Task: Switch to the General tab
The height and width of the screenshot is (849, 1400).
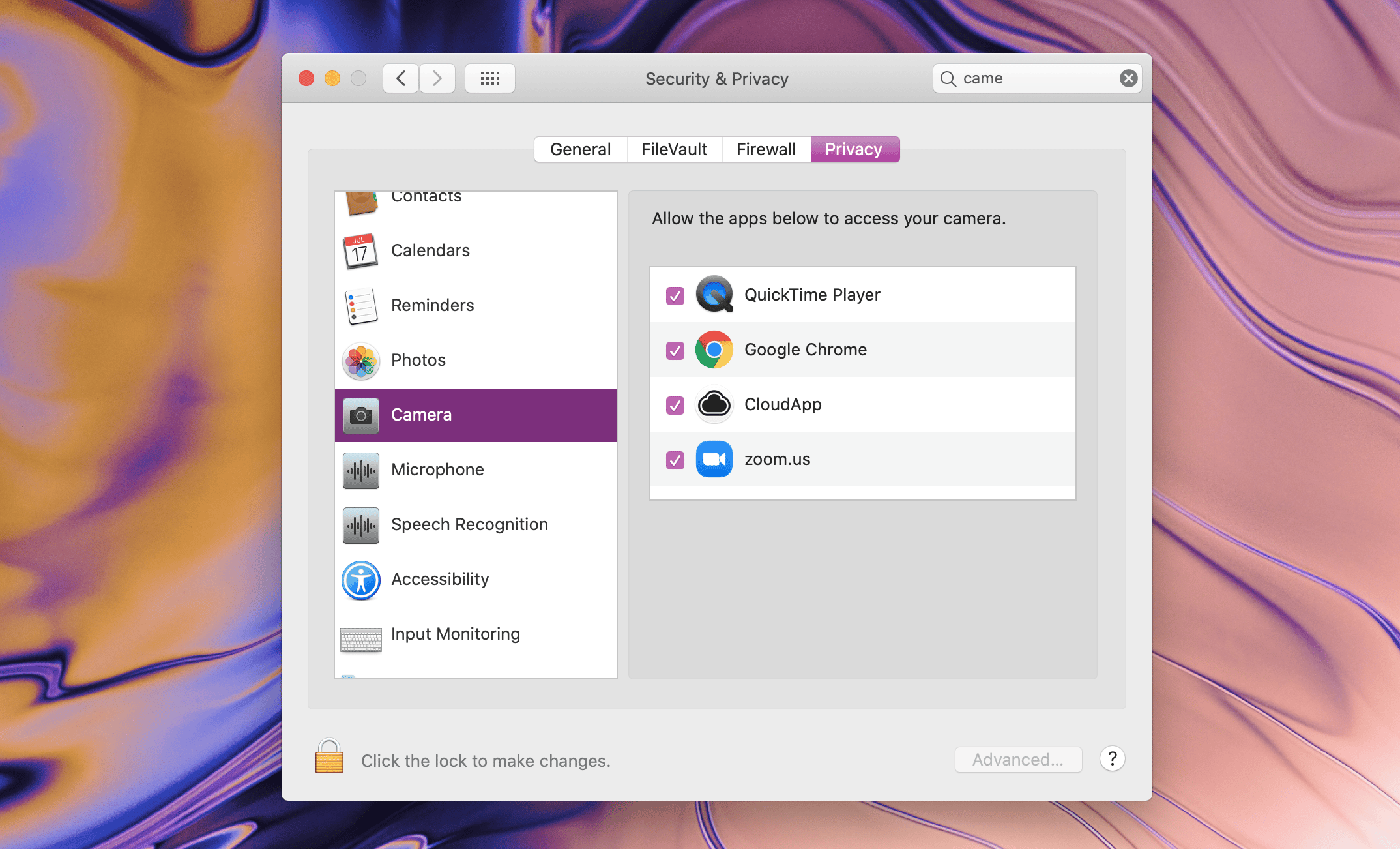Action: pos(581,149)
